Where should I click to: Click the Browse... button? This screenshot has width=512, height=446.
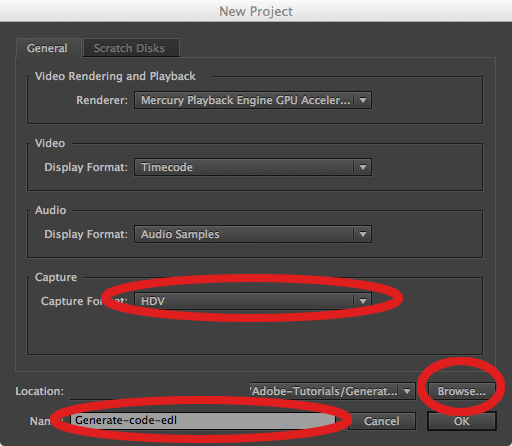462,391
